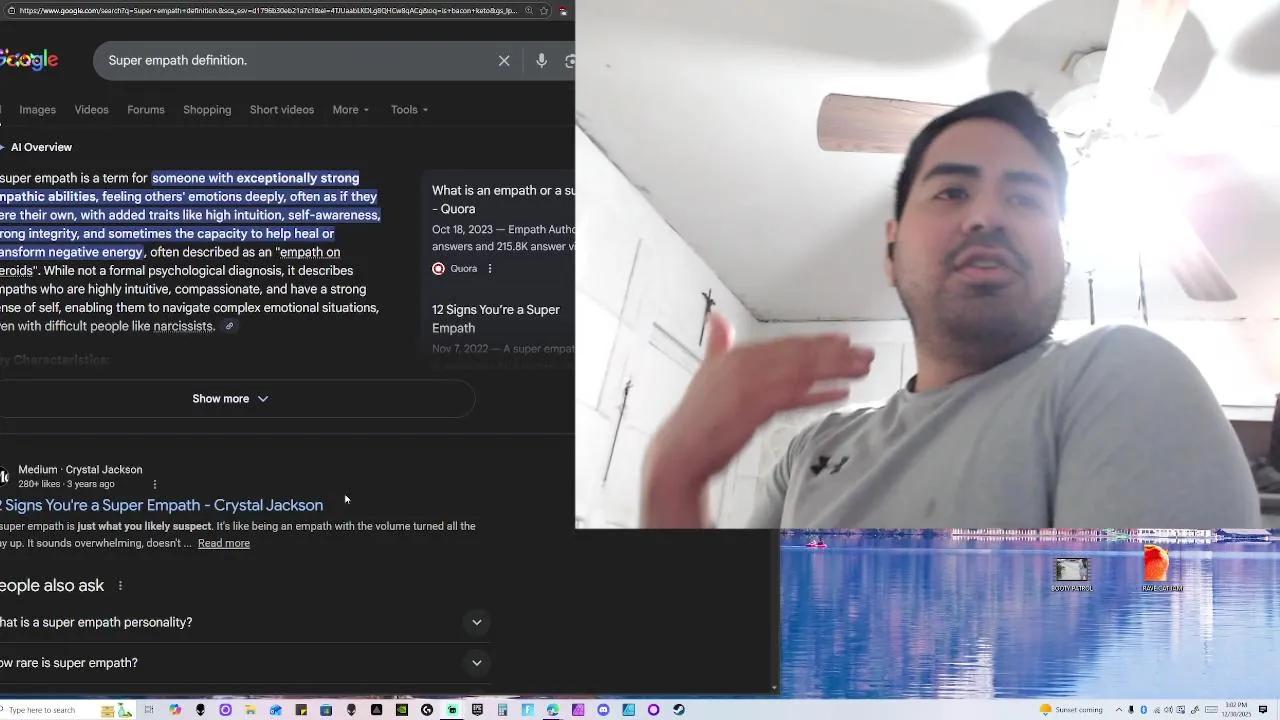The image size is (1280, 720).
Task: Open options for the Medium Crystal Jackson result
Action: click(154, 484)
